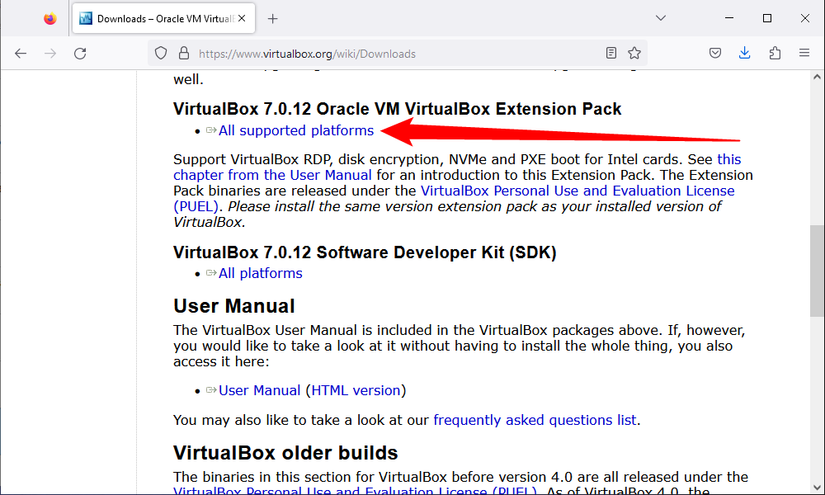
Task: Reload the page with the refresh icon
Action: click(80, 53)
